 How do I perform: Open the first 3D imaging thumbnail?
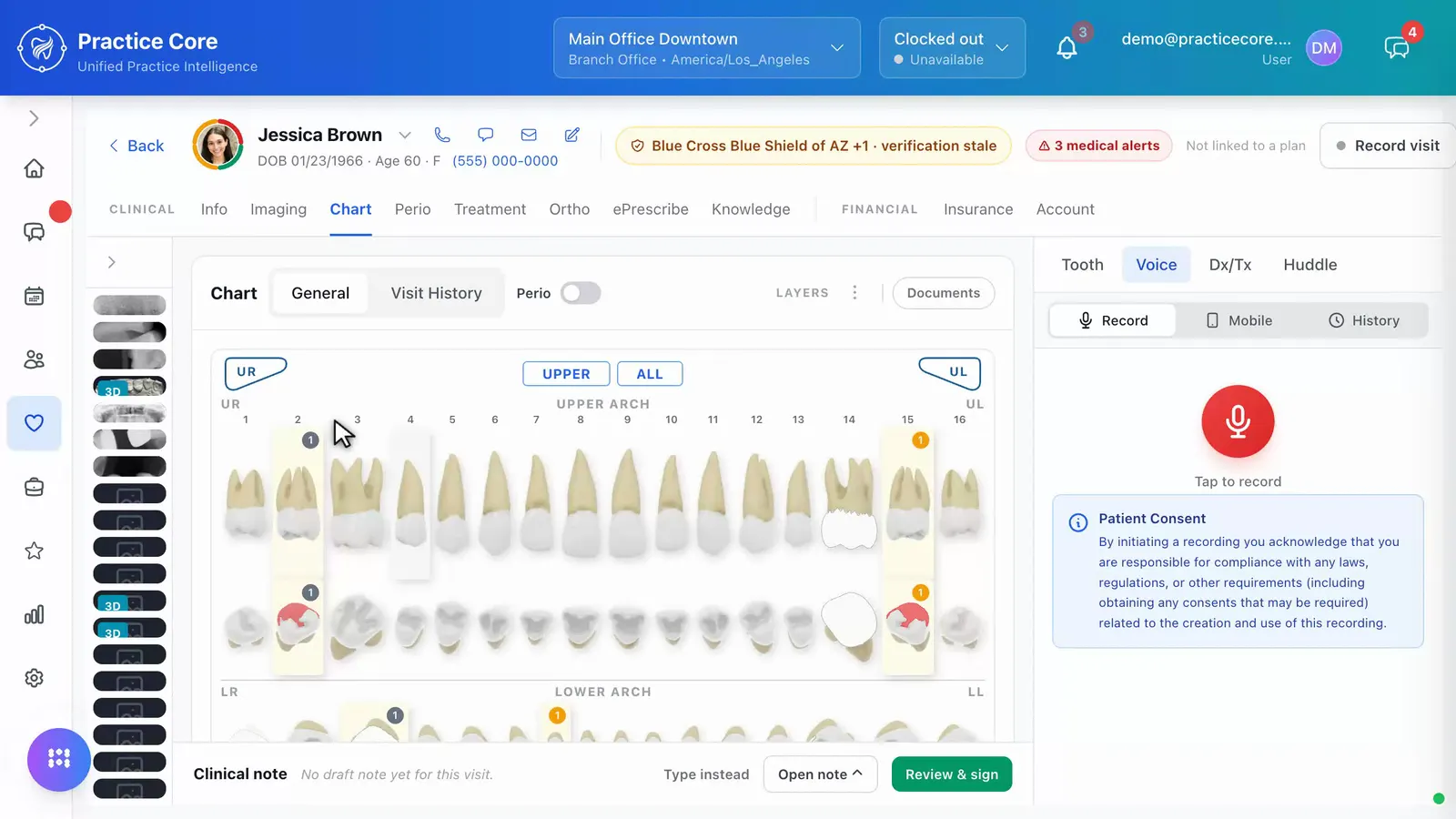(x=129, y=386)
